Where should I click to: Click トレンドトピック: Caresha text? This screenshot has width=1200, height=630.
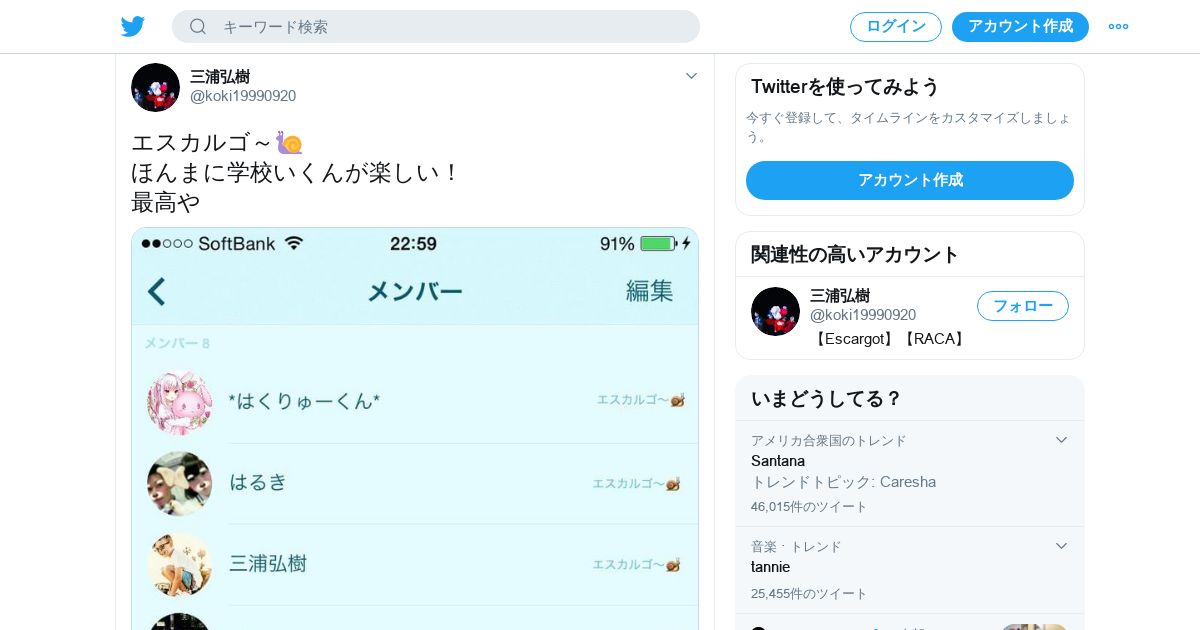844,482
